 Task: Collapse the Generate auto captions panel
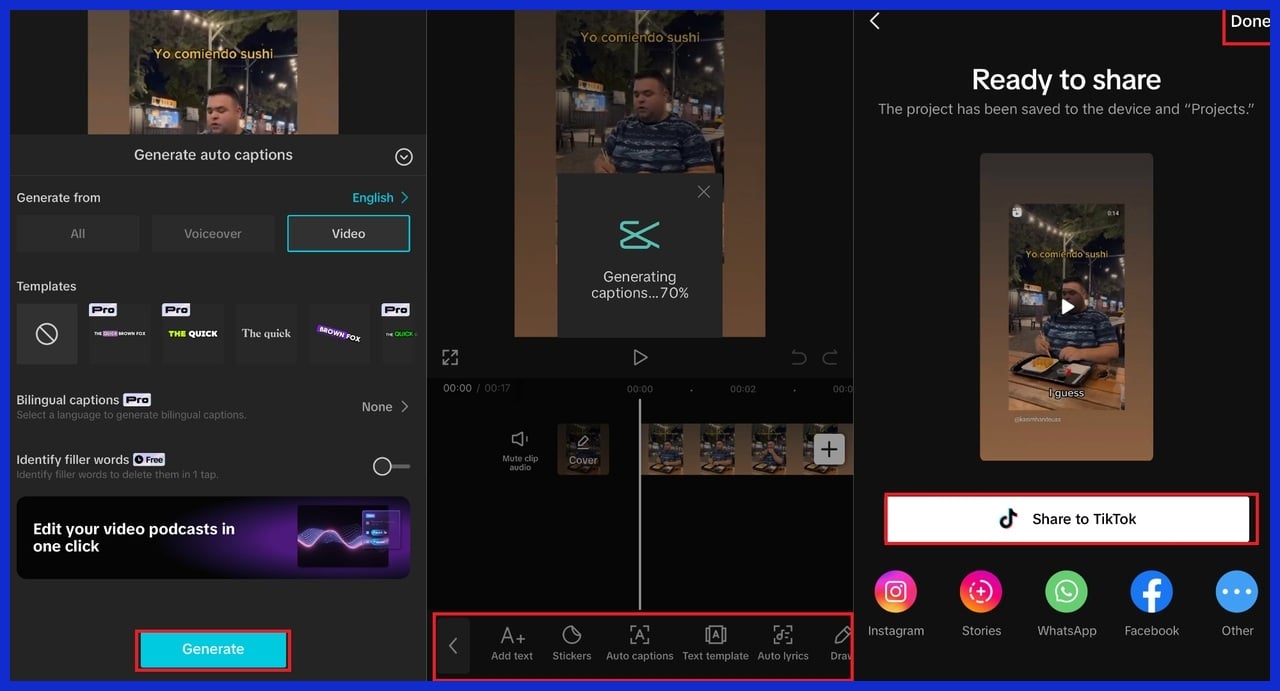(403, 156)
